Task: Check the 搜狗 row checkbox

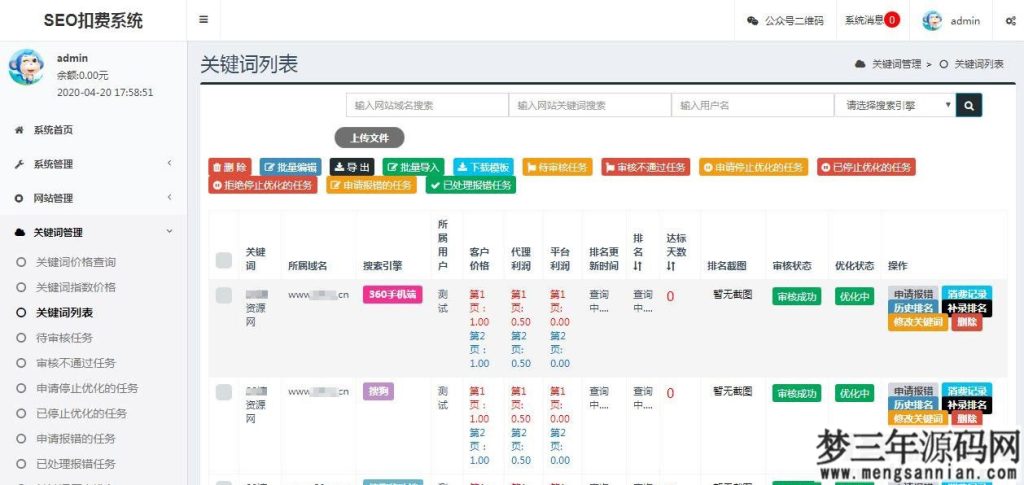Action: tap(224, 392)
